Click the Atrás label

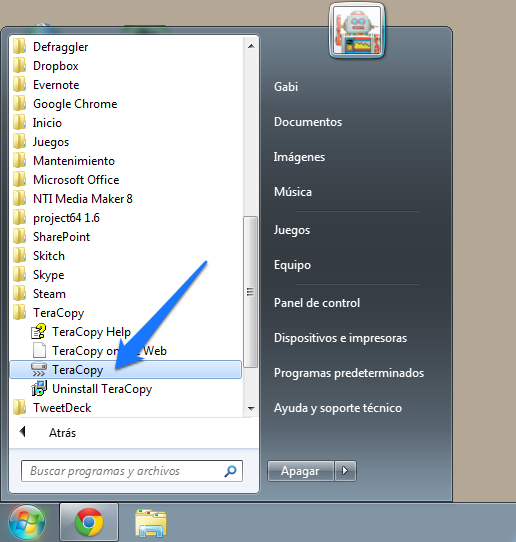point(62,432)
